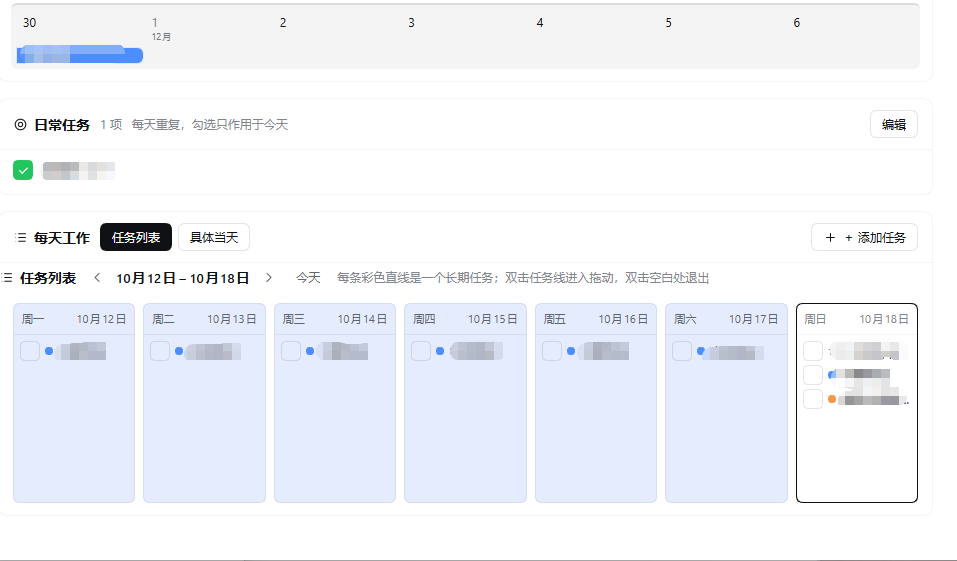Click the blue dot on Monday's task

tap(49, 351)
